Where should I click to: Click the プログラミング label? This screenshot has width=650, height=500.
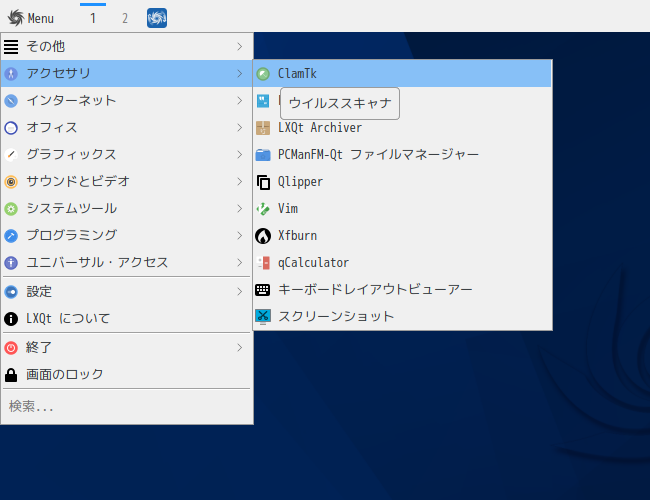(x=71, y=235)
